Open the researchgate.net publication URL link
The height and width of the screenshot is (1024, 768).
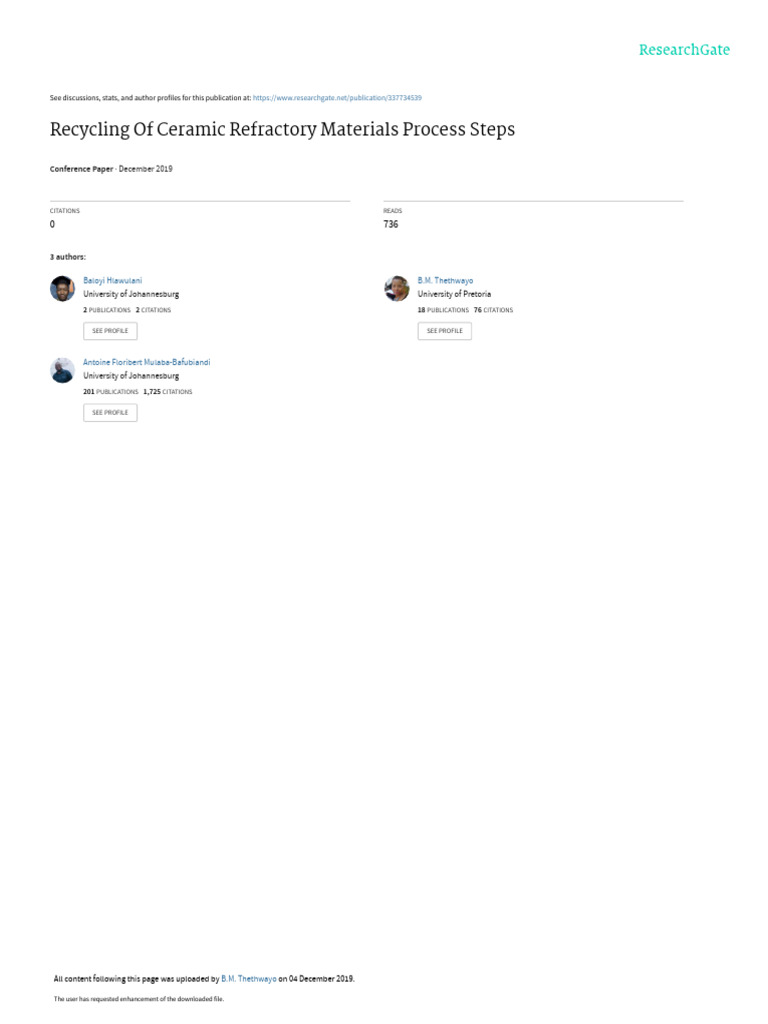(337, 98)
